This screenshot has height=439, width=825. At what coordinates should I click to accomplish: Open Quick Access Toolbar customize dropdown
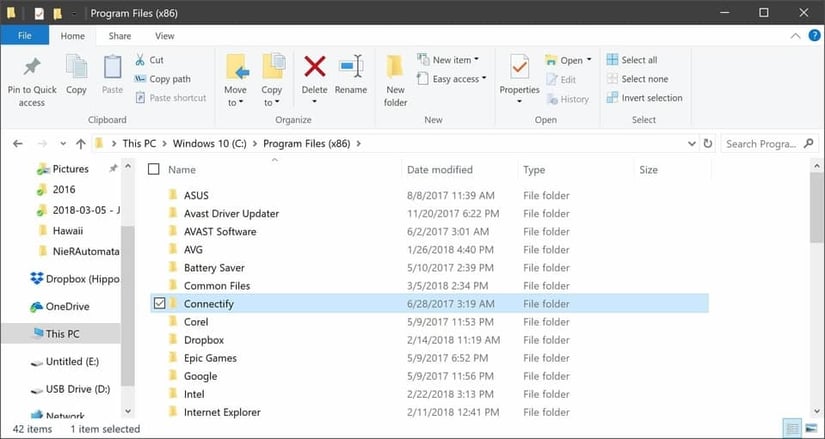pyautogui.click(x=74, y=13)
